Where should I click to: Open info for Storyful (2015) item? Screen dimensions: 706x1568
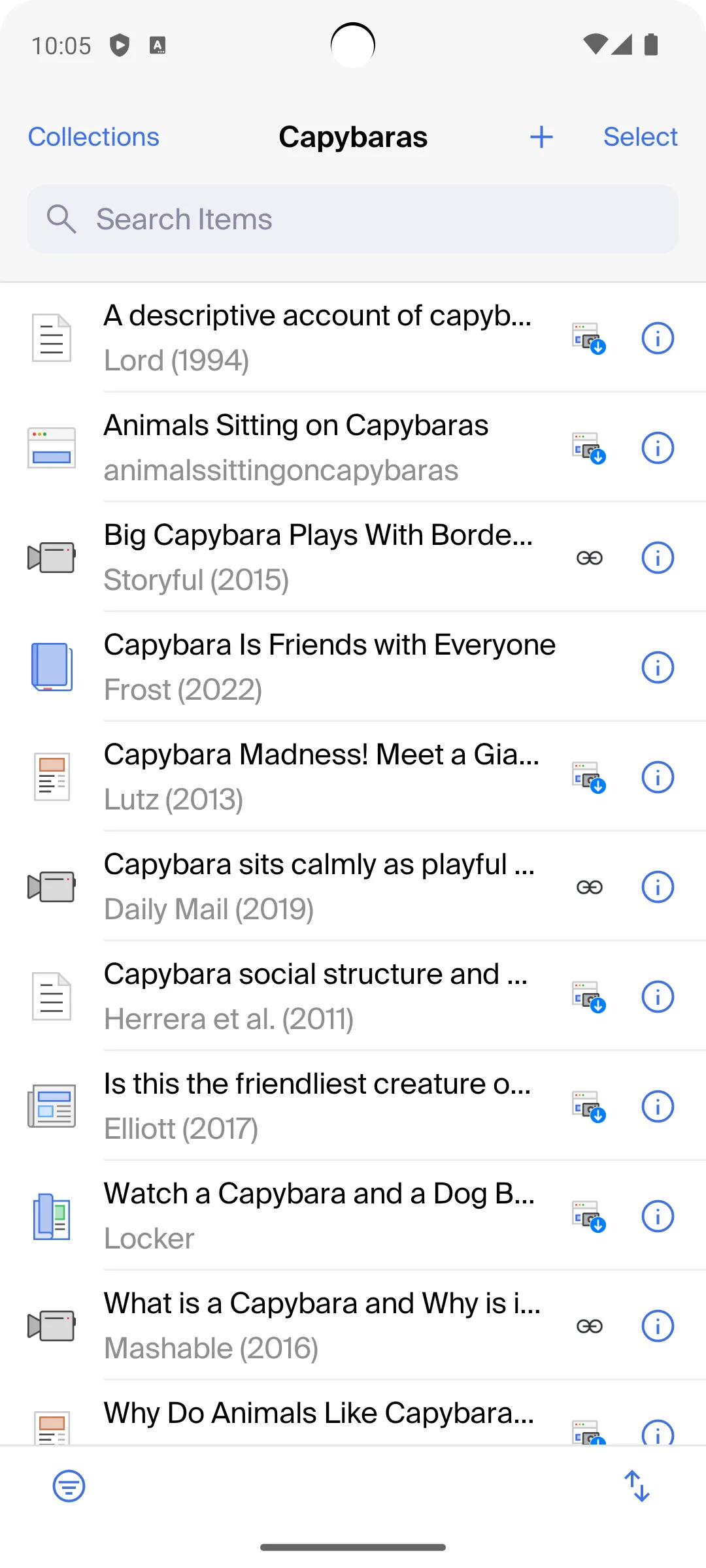point(658,558)
